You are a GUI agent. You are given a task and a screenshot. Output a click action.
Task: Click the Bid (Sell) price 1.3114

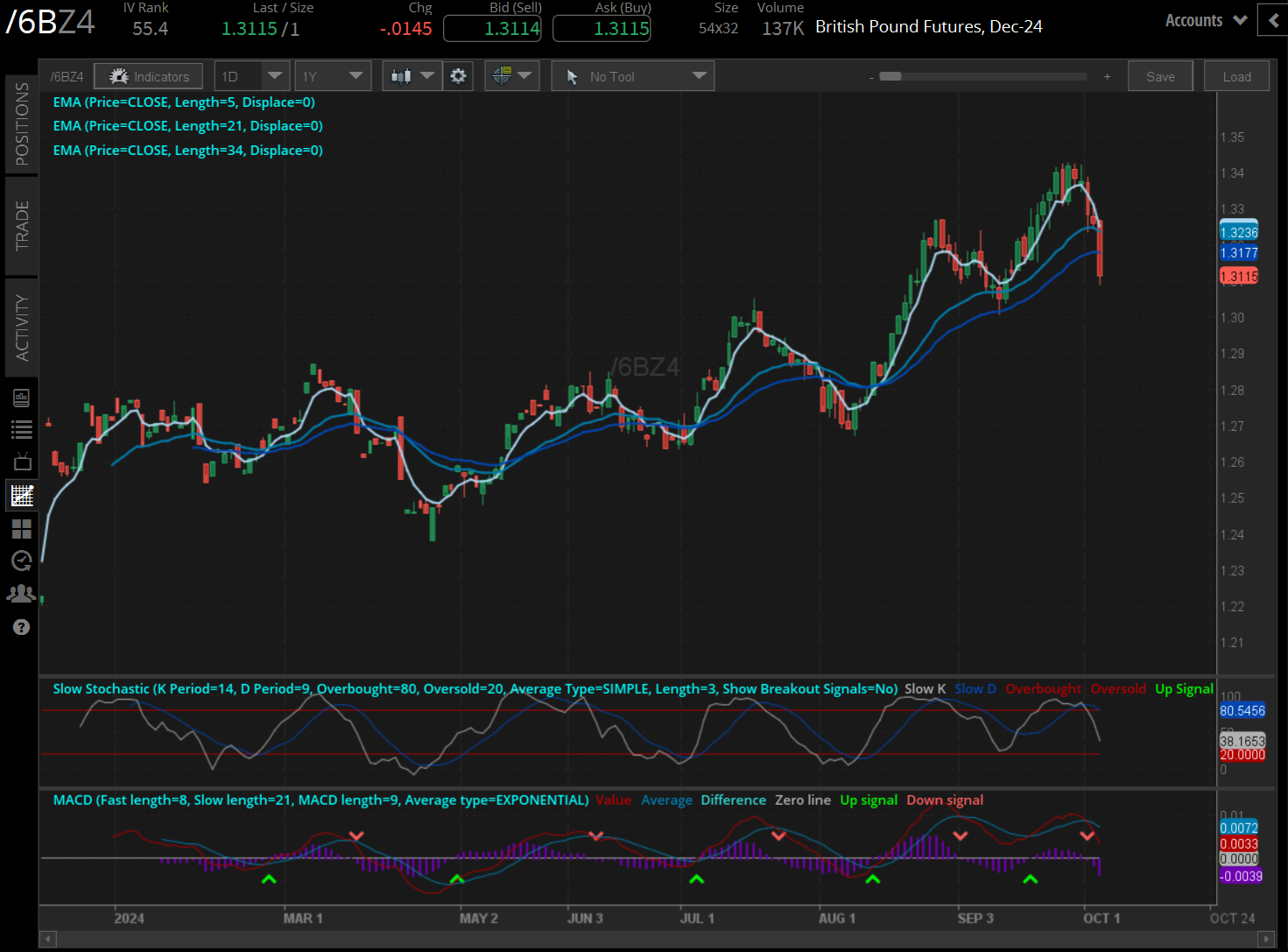click(492, 28)
